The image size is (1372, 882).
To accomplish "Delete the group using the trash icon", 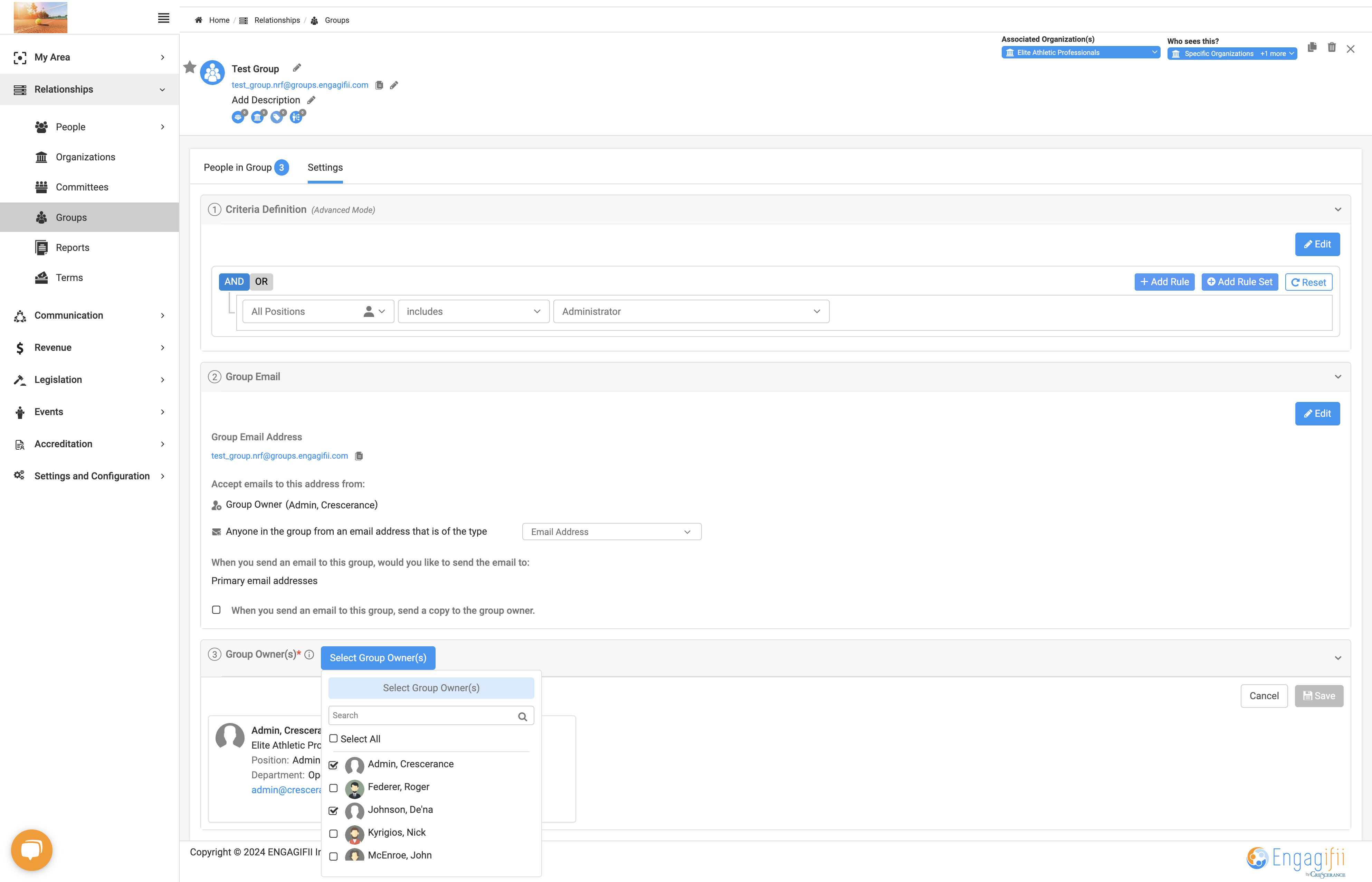I will tap(1332, 47).
